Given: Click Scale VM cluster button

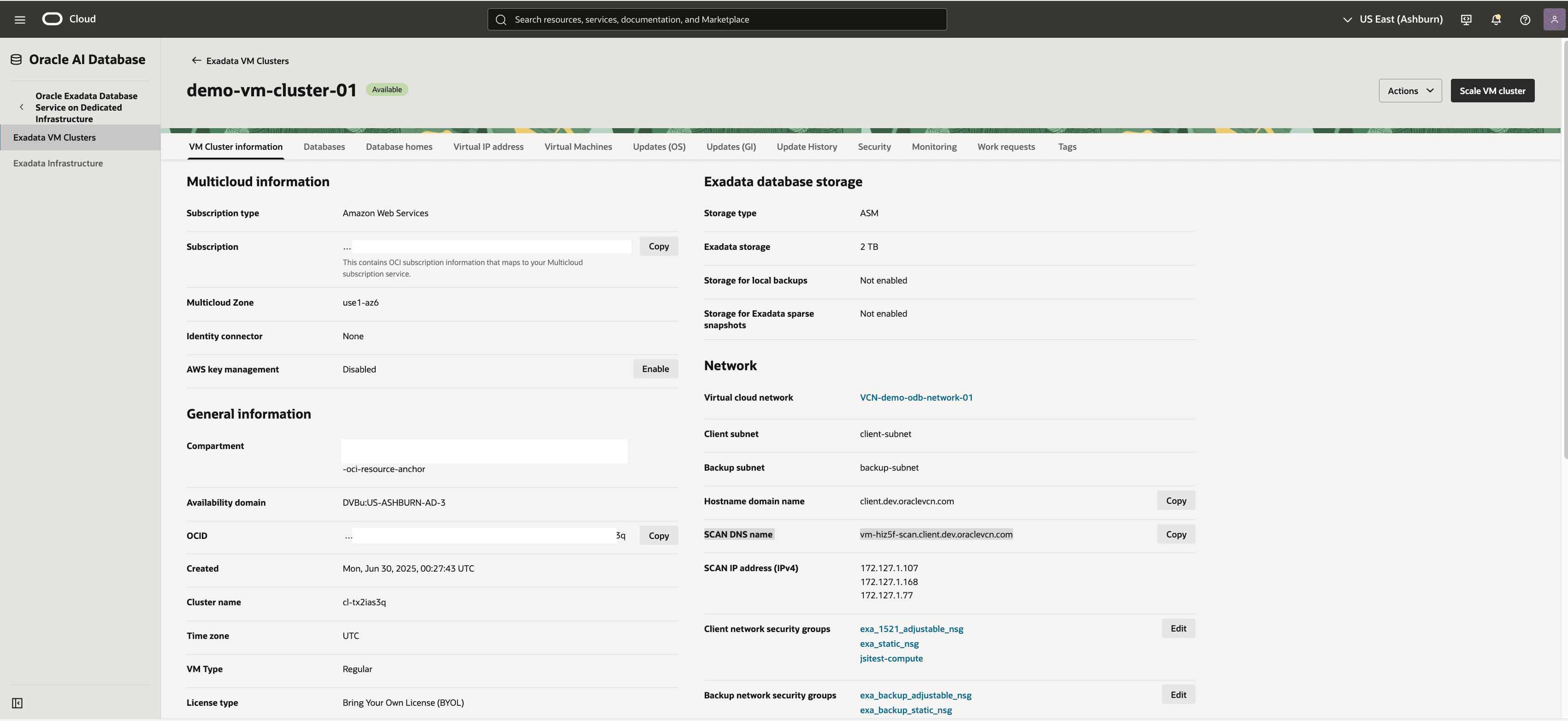Looking at the screenshot, I should coord(1492,91).
